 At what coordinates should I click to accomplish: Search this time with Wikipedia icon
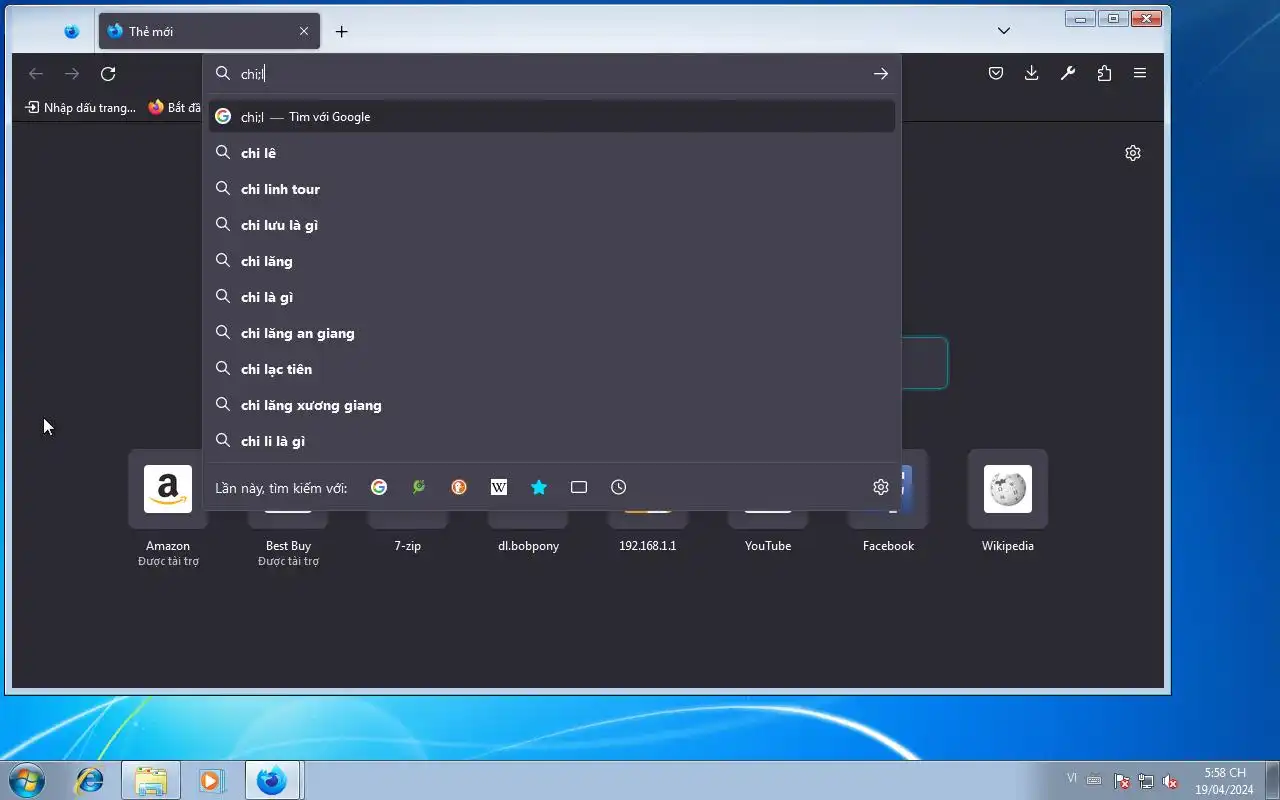(x=499, y=487)
